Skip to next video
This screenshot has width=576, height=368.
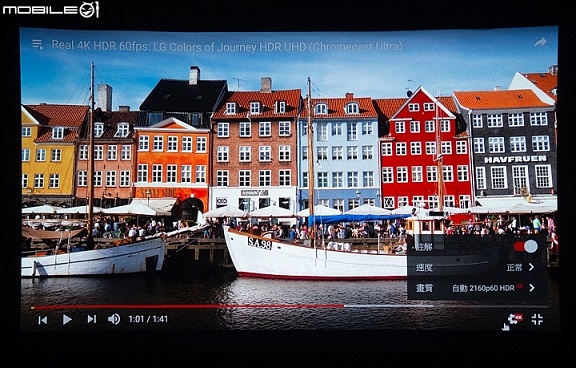click(x=91, y=319)
